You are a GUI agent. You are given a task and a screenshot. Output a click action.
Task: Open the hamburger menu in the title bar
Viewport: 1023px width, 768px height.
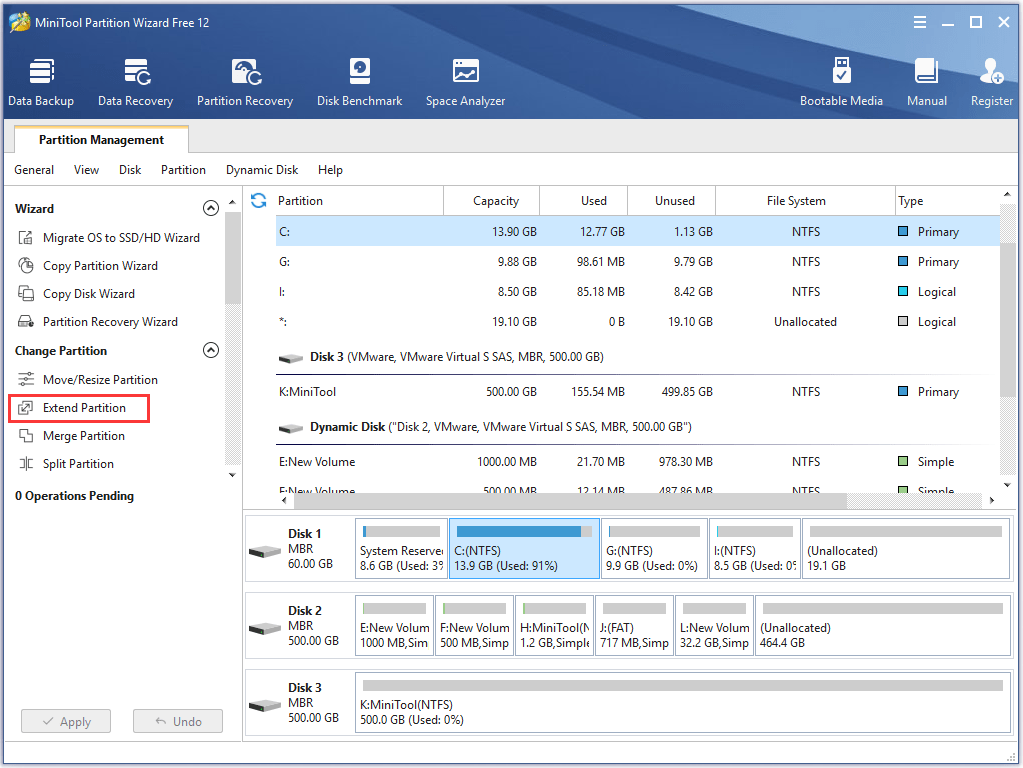[x=919, y=21]
